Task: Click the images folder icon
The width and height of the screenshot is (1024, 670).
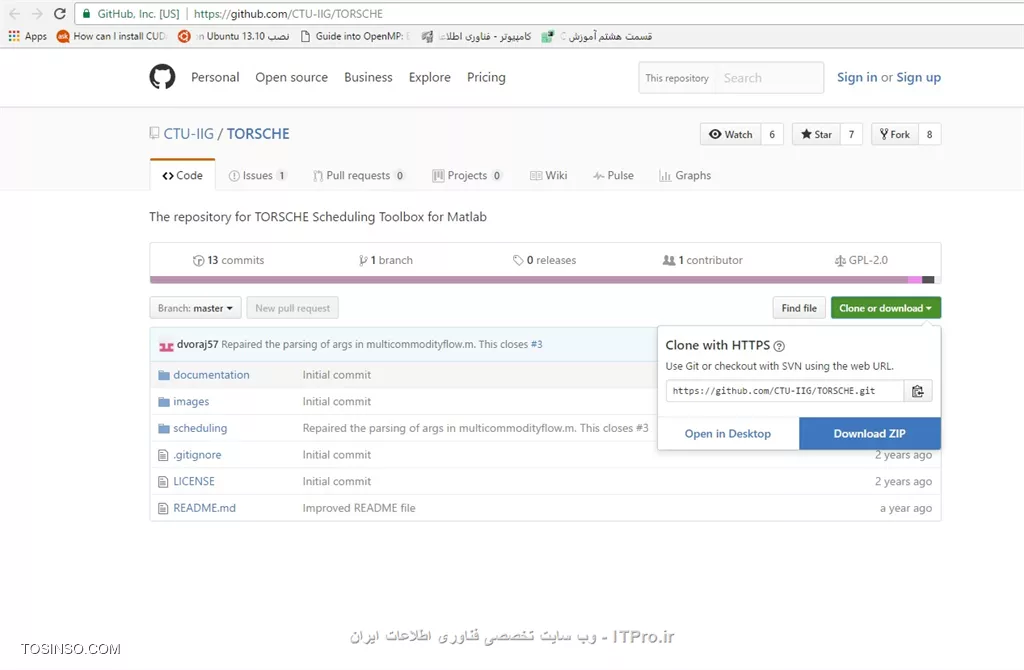Action: coord(163,402)
